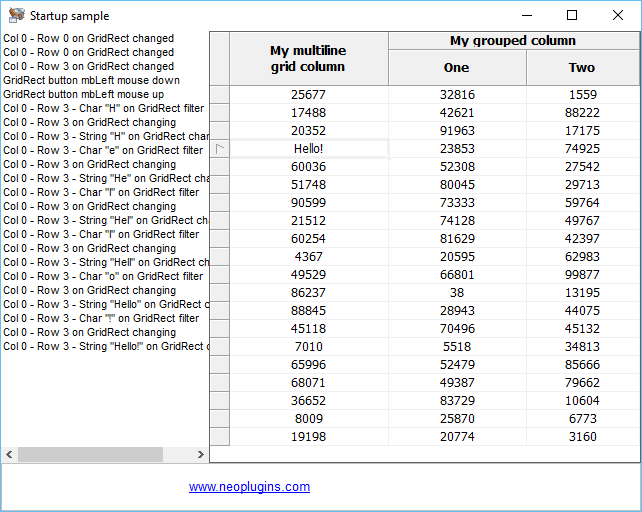Select cell 23853

[457, 149]
